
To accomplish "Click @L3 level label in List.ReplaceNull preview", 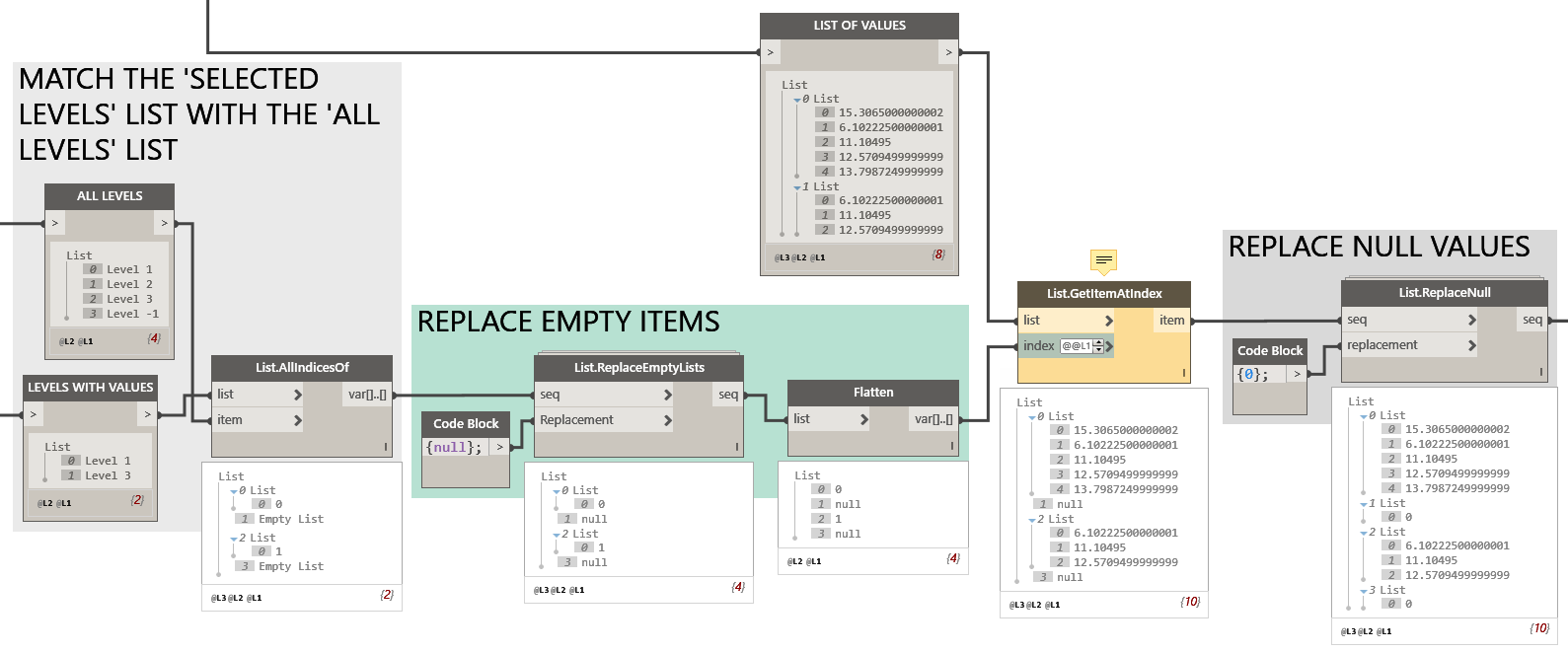I will pos(1348,631).
